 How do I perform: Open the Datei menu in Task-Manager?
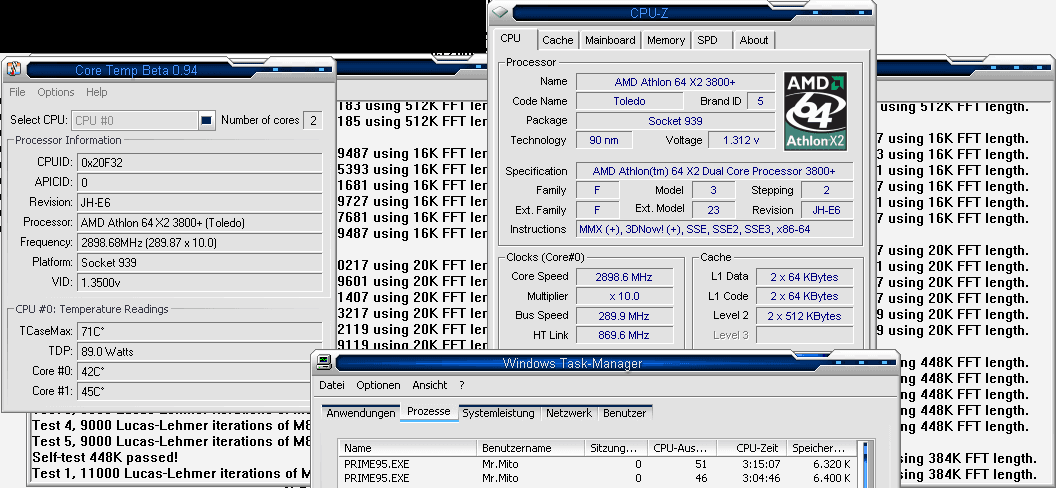coord(332,386)
